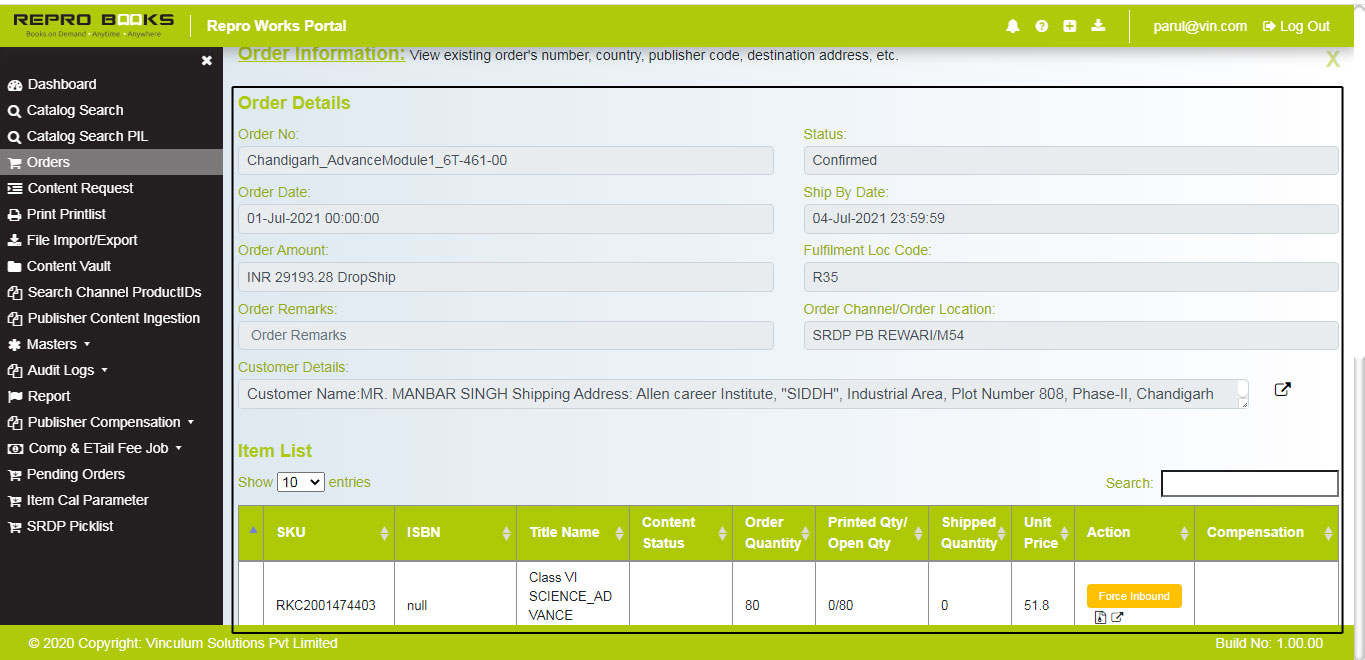
Task: Click the Force Inbound button
Action: tap(1134, 596)
